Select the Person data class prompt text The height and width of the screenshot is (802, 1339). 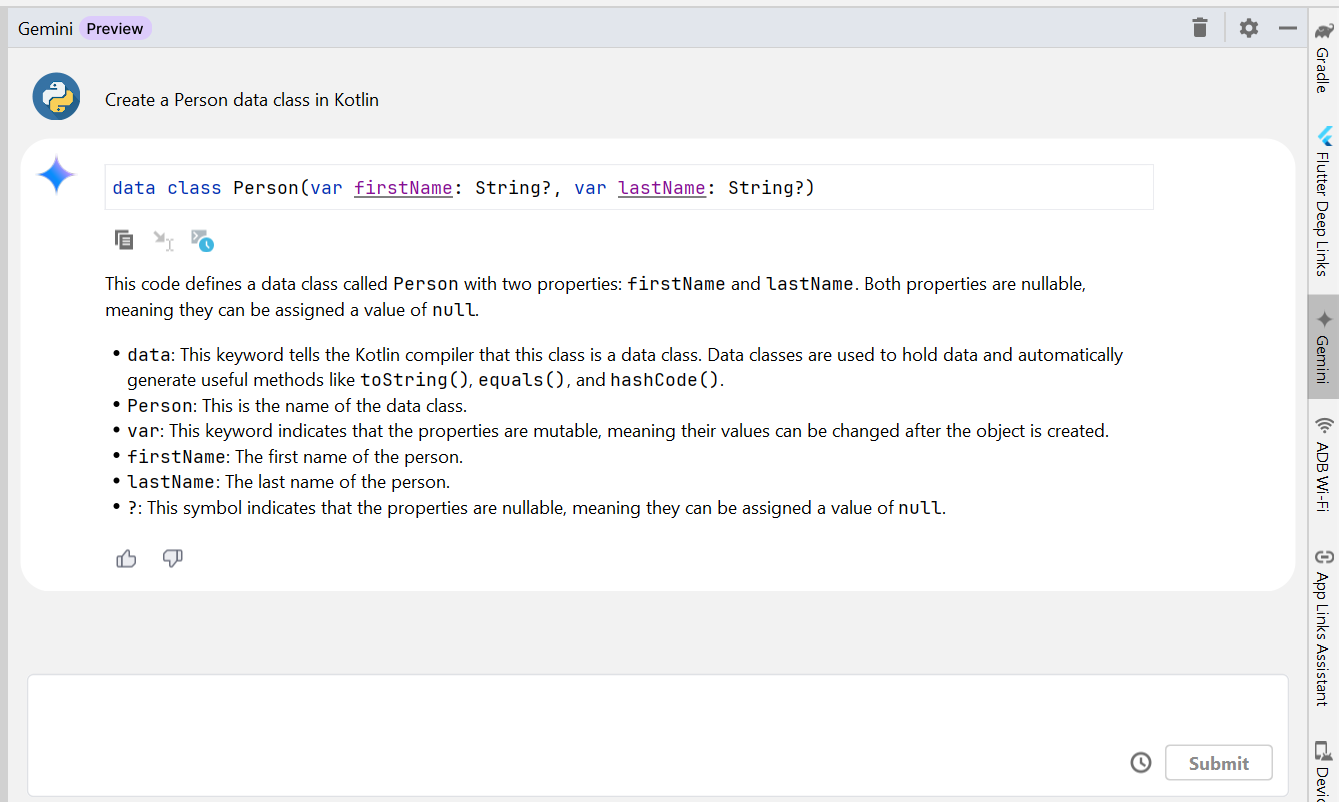click(241, 100)
